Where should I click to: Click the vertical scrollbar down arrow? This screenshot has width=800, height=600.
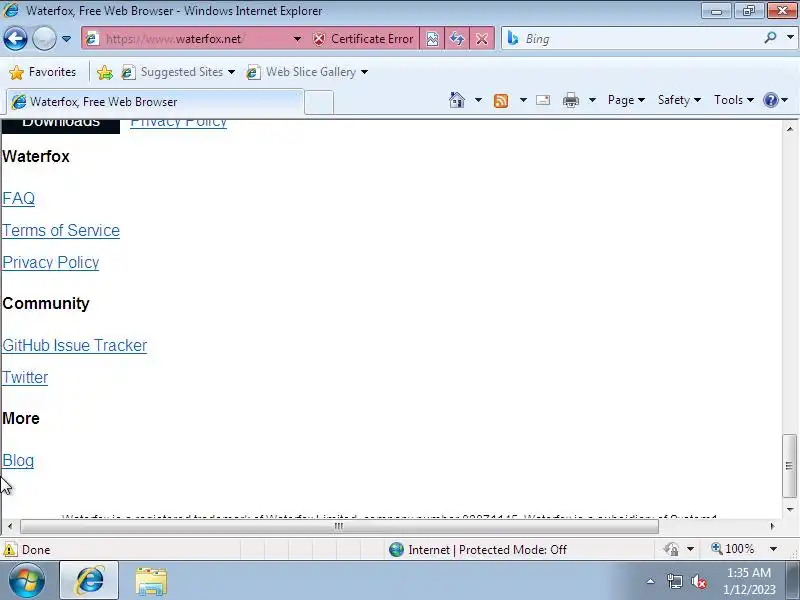pos(789,509)
